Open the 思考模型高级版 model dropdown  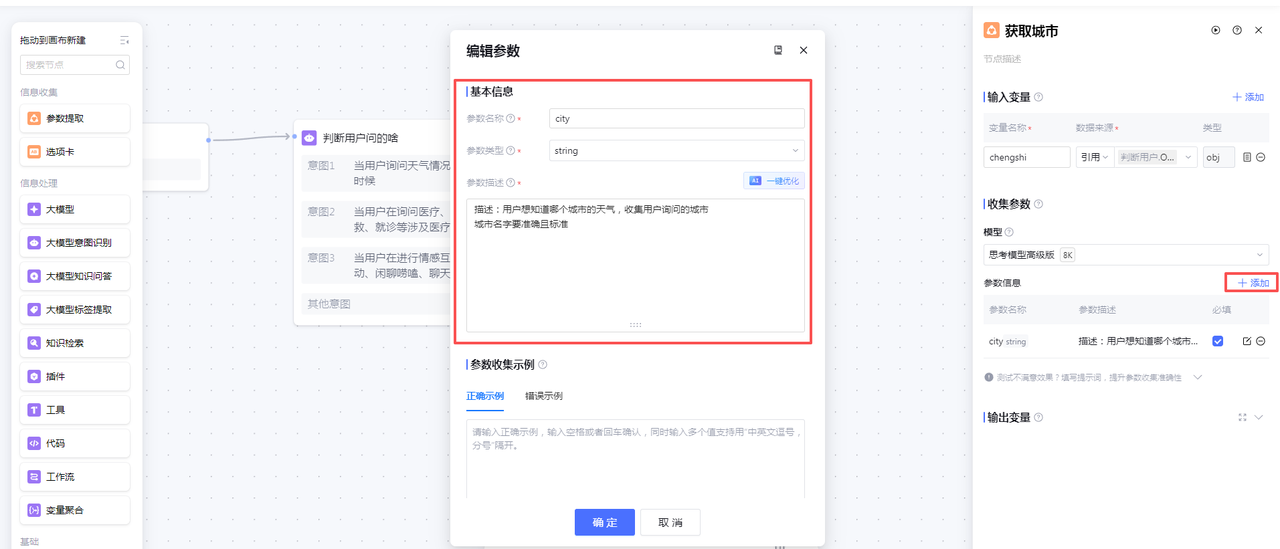tap(1126, 255)
